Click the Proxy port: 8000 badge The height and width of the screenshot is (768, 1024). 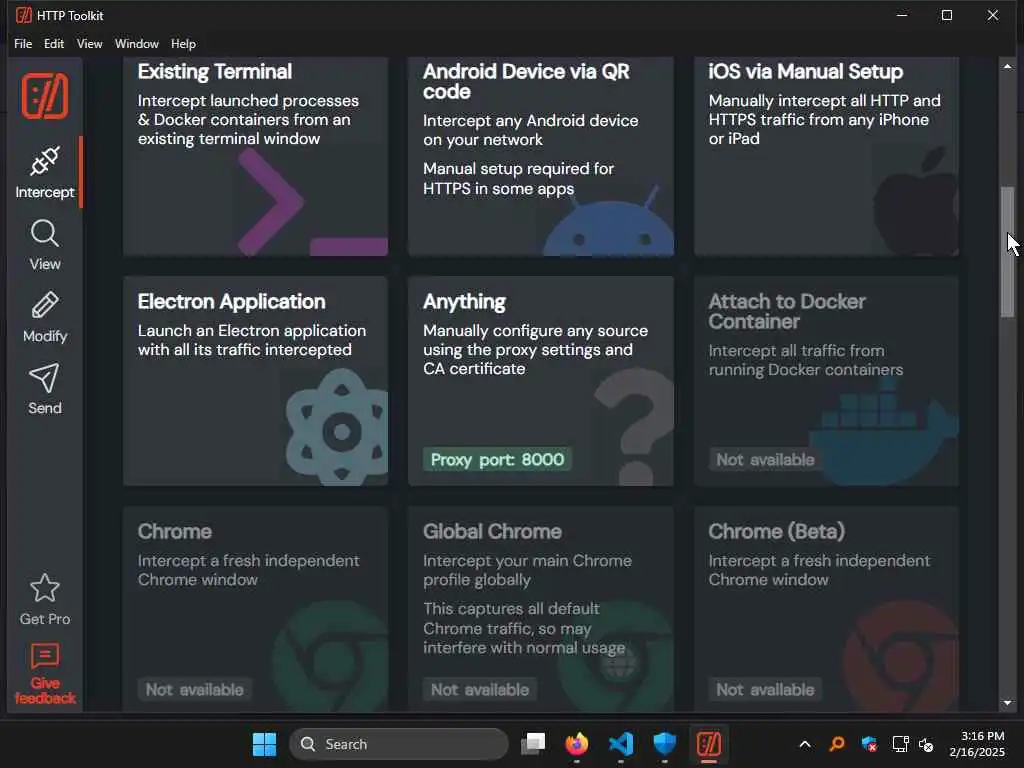pos(497,460)
